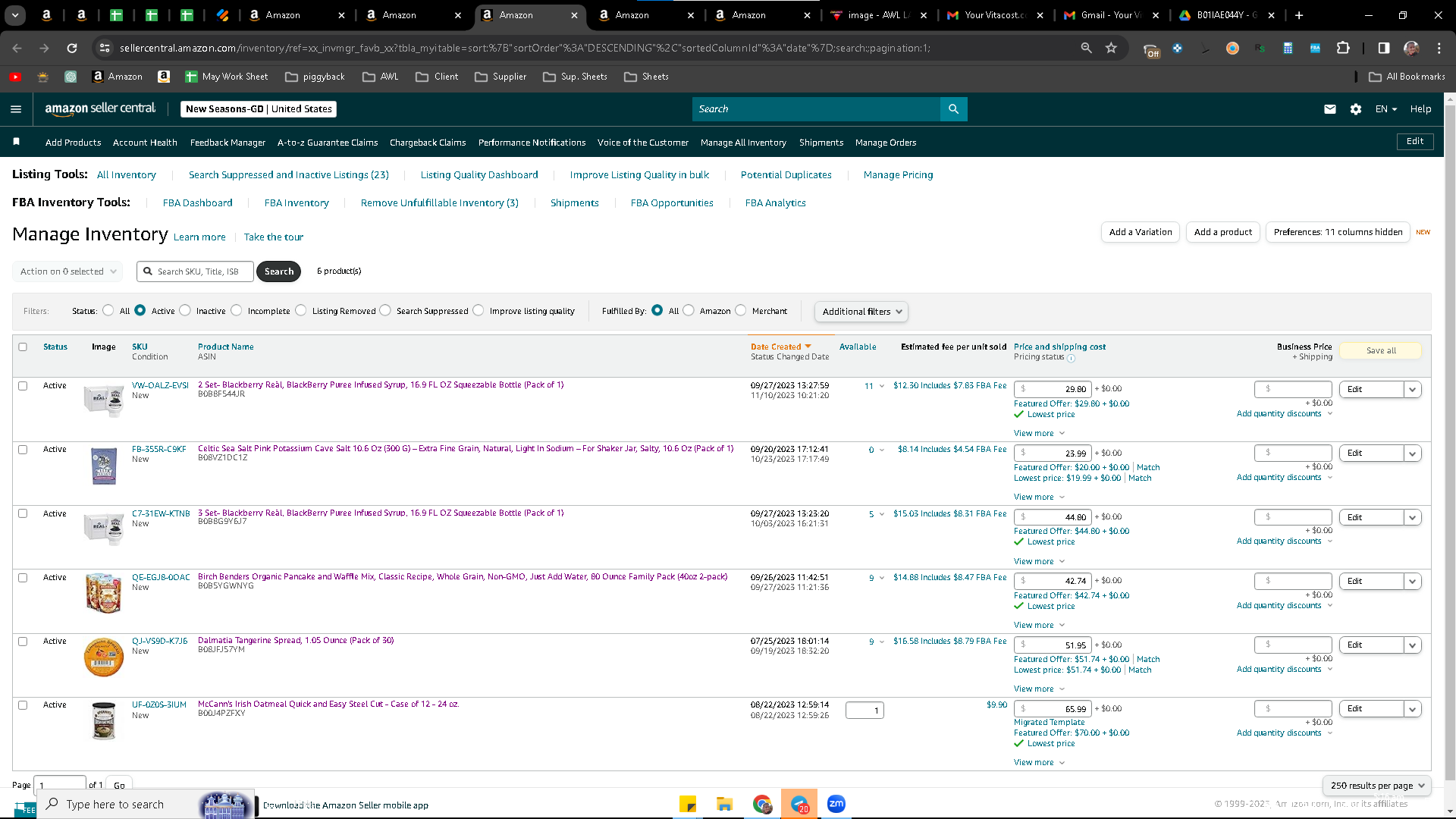
Task: Select the All status radio button
Action: coord(108,310)
